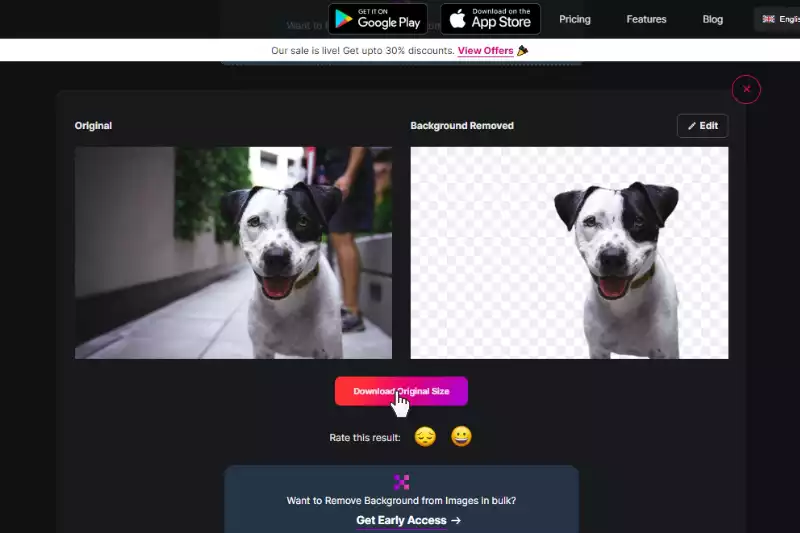Follow the View Offers link
The image size is (800, 533).
pos(485,50)
